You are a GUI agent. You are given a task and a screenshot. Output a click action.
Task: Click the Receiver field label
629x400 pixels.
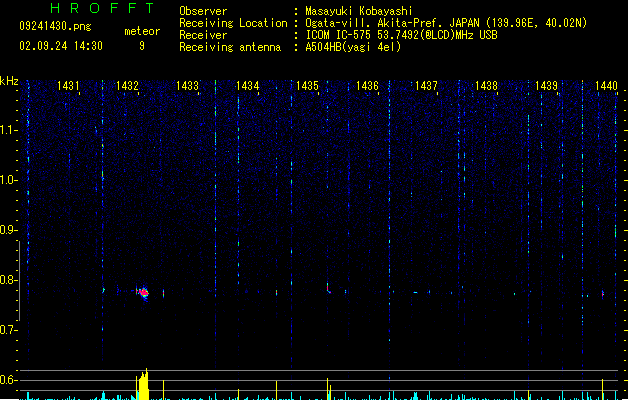click(203, 35)
